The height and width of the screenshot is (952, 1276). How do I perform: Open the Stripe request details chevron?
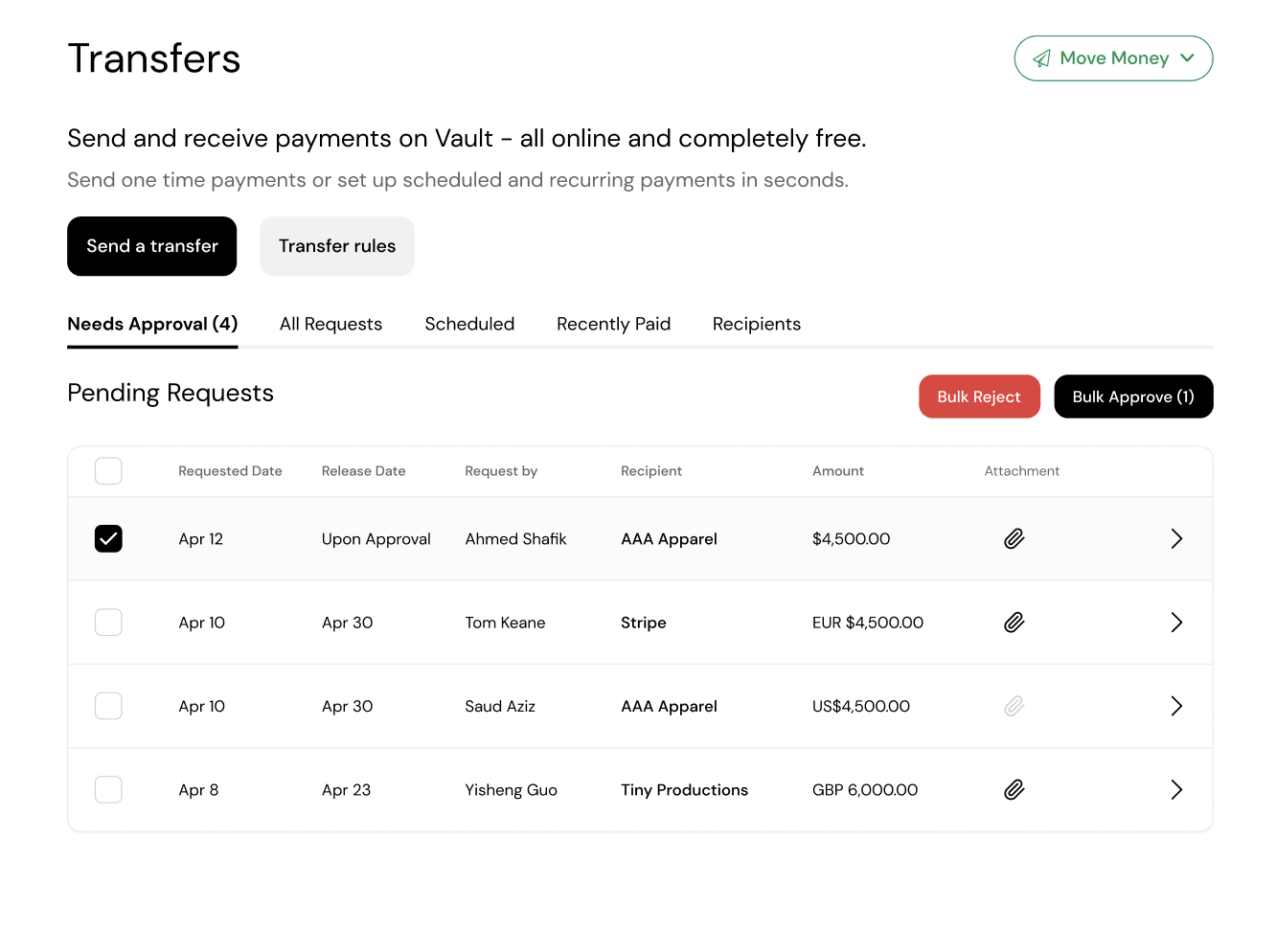pos(1176,623)
